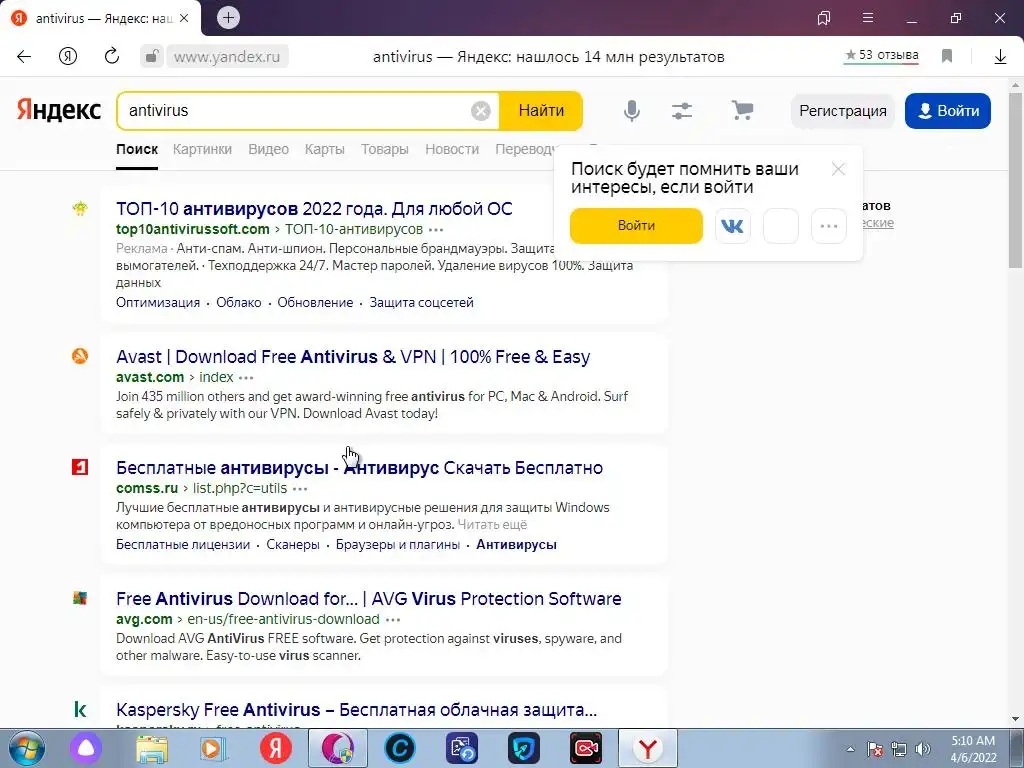The height and width of the screenshot is (768, 1024).
Task: Switch to the Карты tab
Action: (325, 149)
